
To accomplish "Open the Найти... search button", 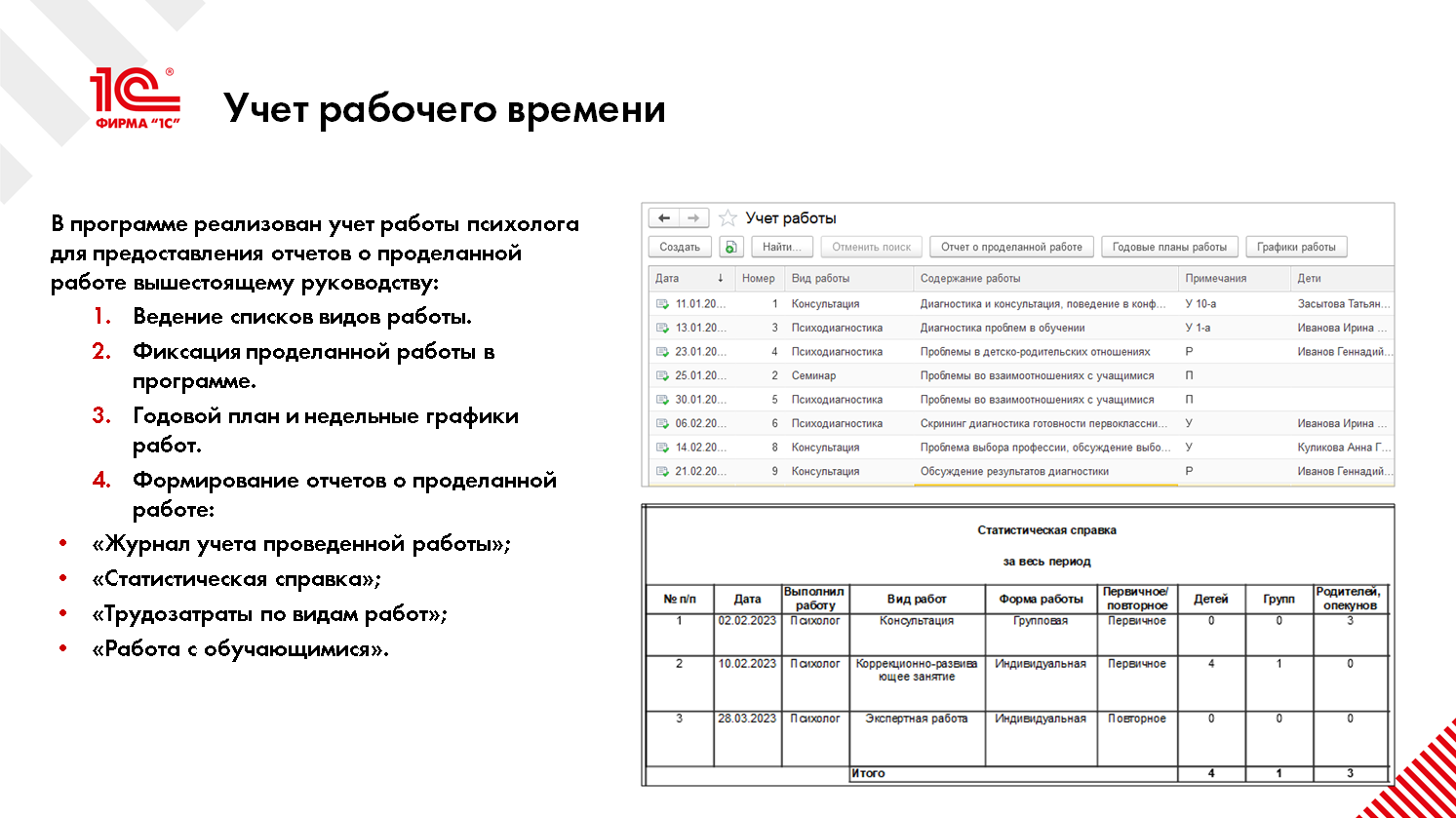I will (782, 247).
